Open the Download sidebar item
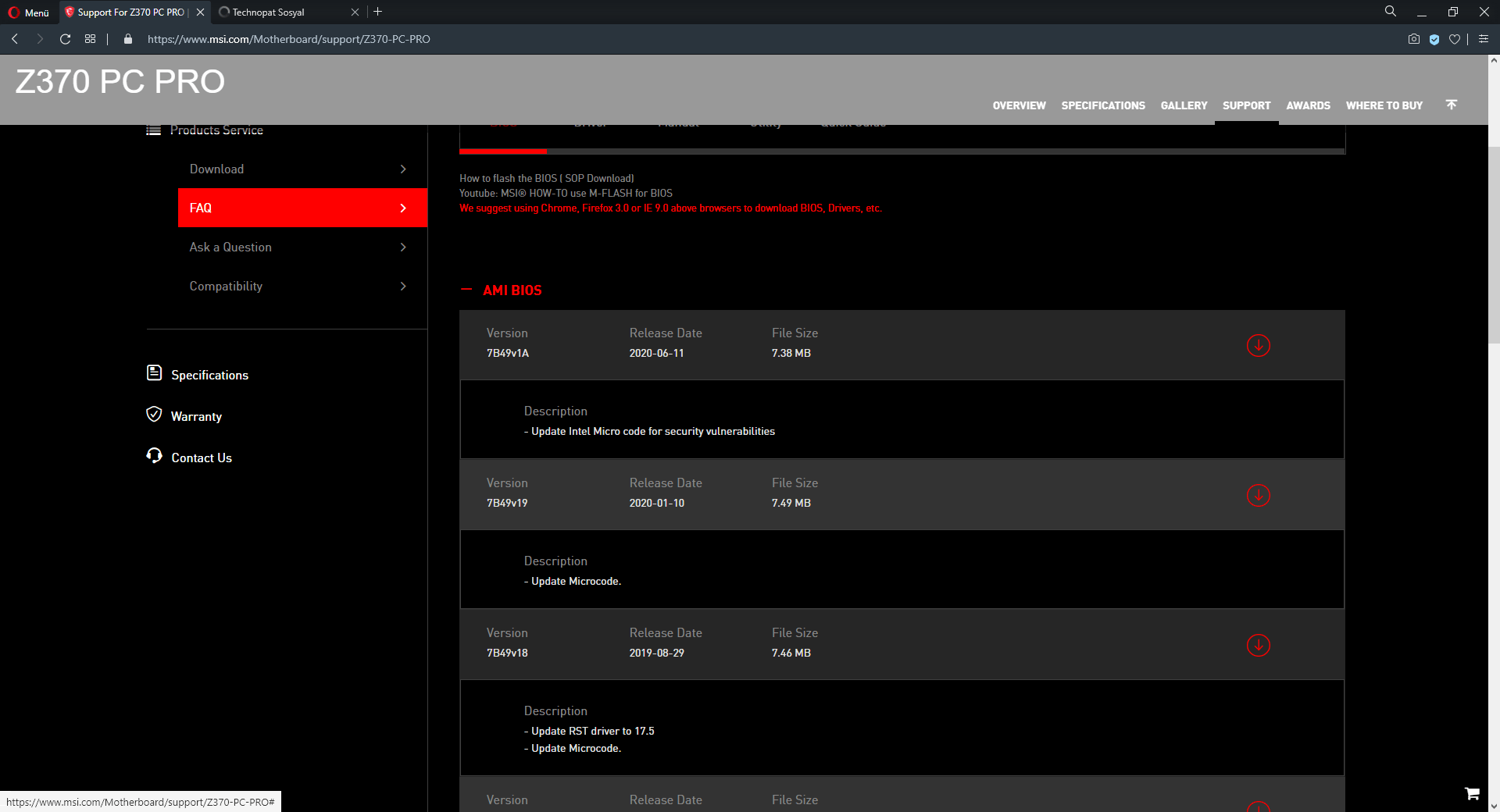1500x812 pixels. pos(302,169)
